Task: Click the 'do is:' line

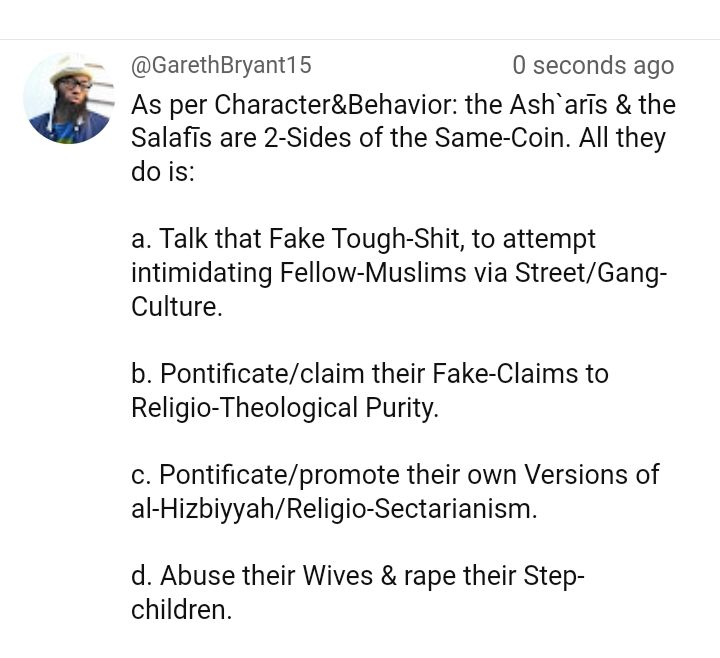Action: [163, 172]
